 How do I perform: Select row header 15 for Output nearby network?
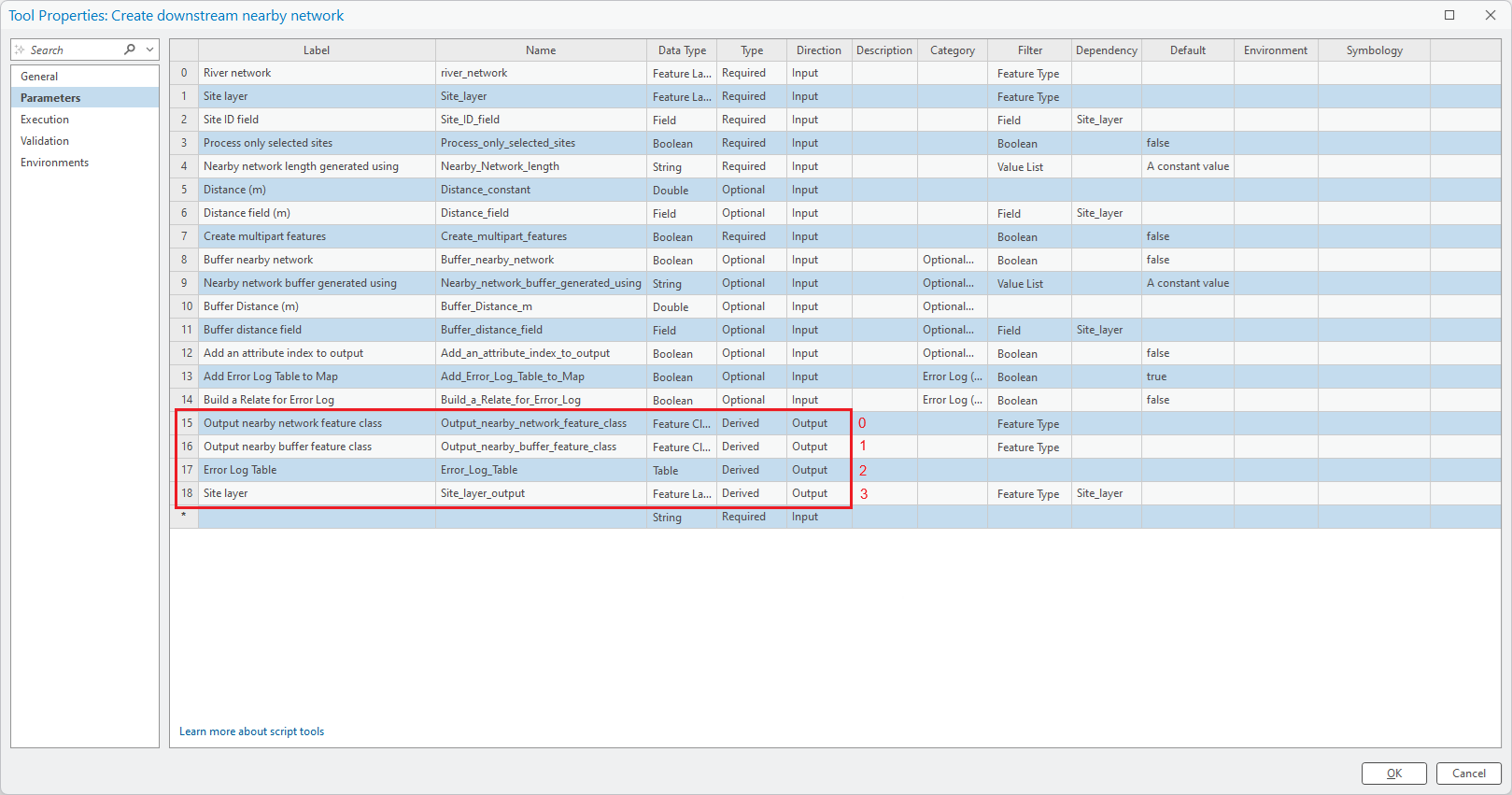point(185,423)
